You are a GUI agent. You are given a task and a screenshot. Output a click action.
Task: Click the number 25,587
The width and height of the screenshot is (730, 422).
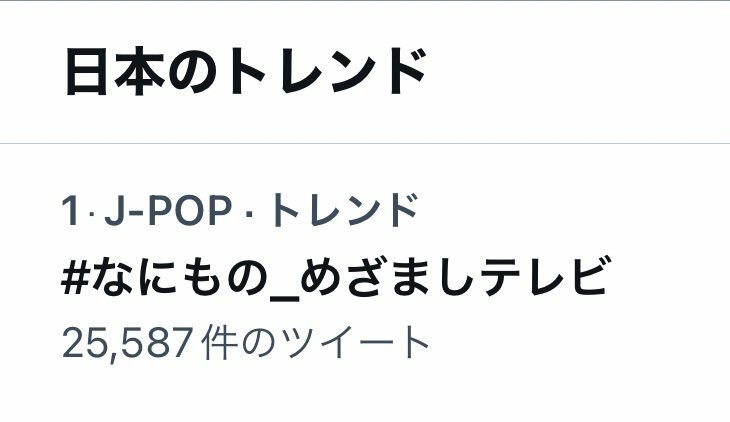pyautogui.click(x=128, y=344)
